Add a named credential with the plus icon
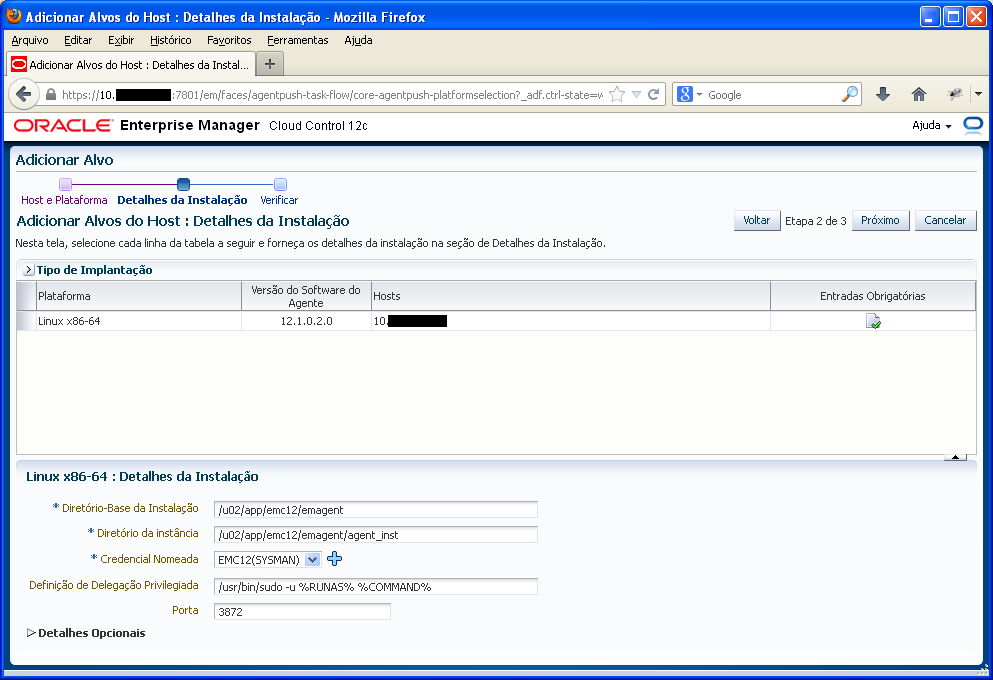This screenshot has height=680, width=993. coord(334,559)
